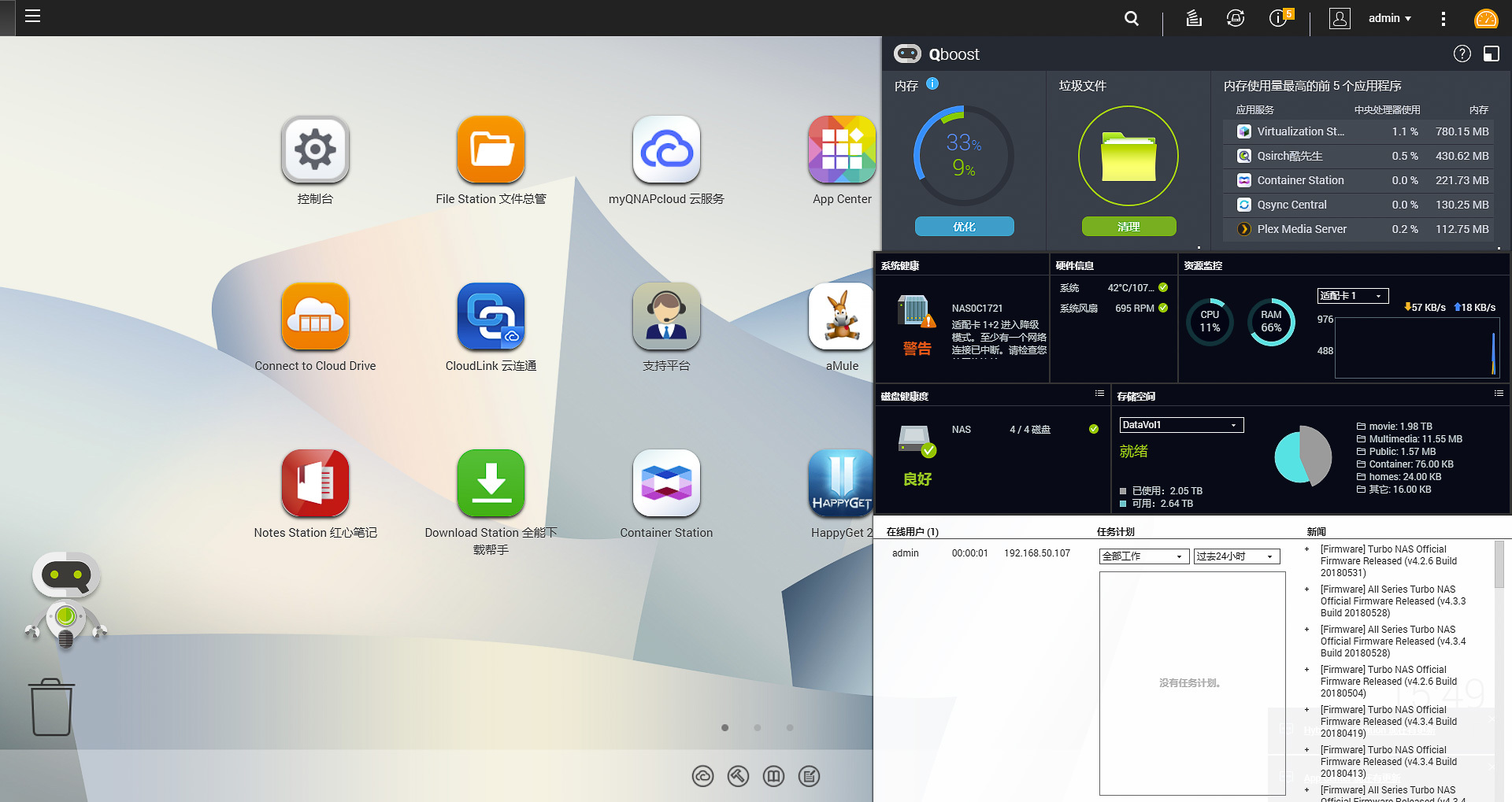The width and height of the screenshot is (1512, 802).
Task: Open the admin account dropdown
Action: click(x=1390, y=18)
